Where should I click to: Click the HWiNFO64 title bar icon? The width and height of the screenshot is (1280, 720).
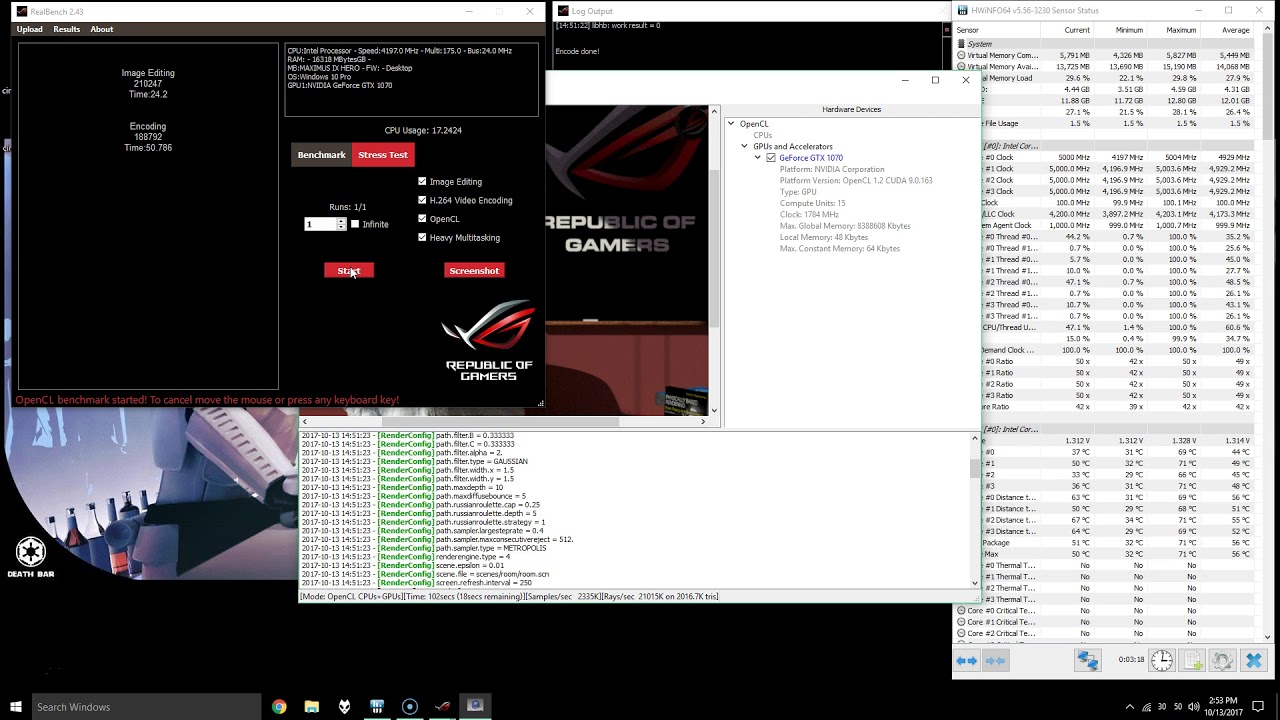coord(962,10)
